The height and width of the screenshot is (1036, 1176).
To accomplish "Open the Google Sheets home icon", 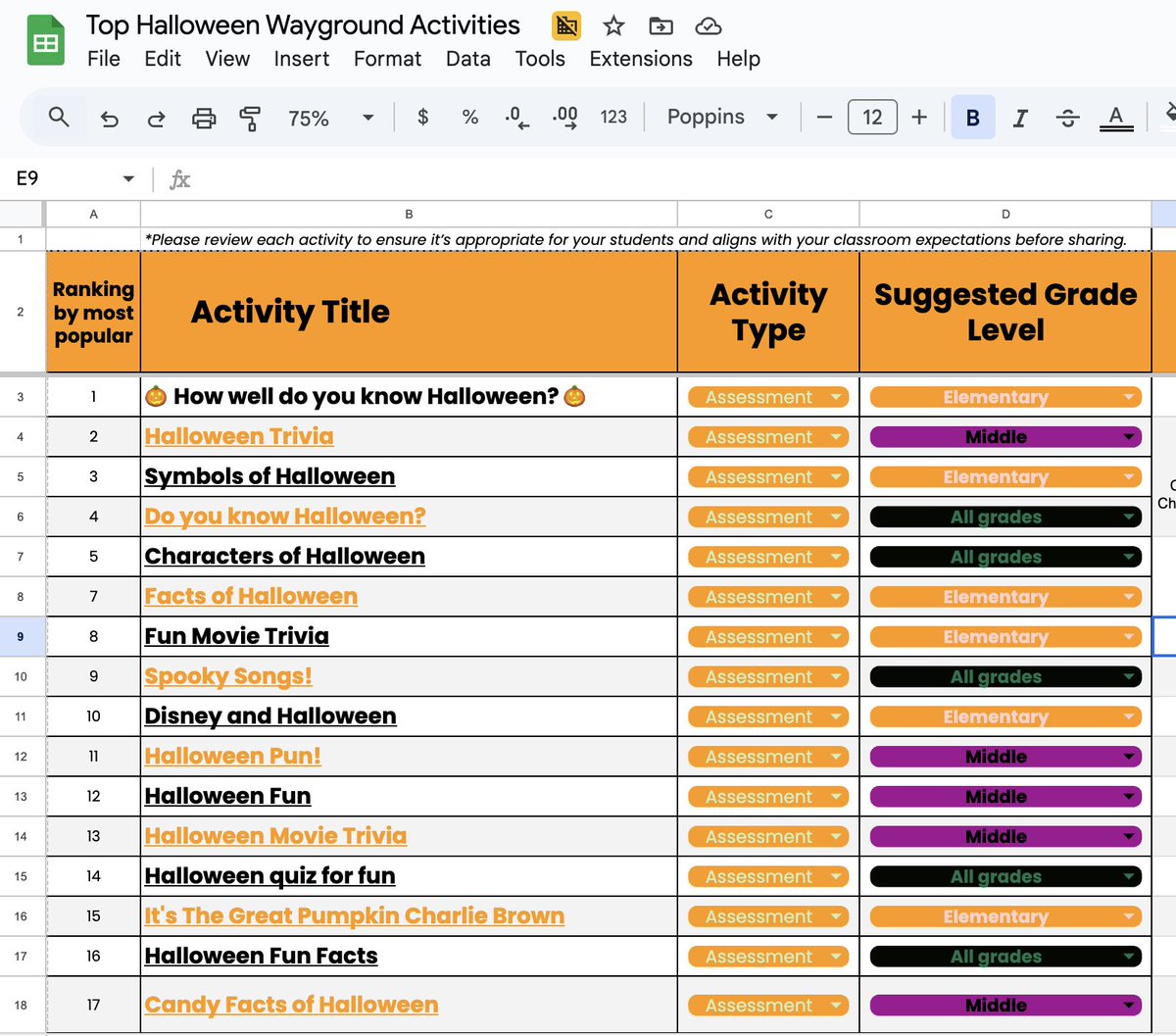I will click(45, 41).
